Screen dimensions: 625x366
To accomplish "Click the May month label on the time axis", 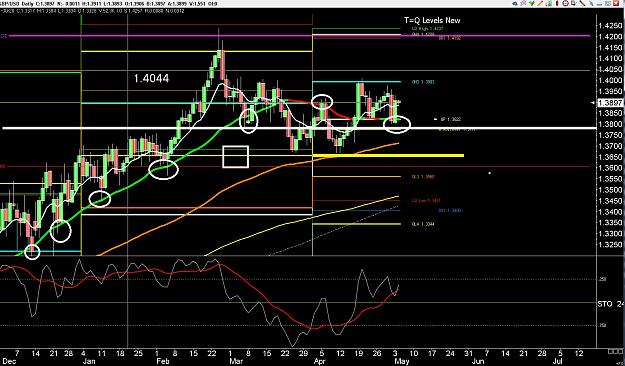I will (x=401, y=361).
